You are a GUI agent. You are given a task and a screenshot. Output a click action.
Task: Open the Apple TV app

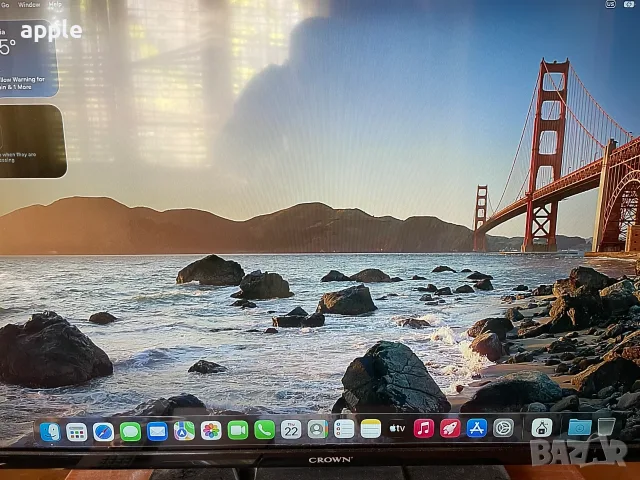pyautogui.click(x=397, y=429)
